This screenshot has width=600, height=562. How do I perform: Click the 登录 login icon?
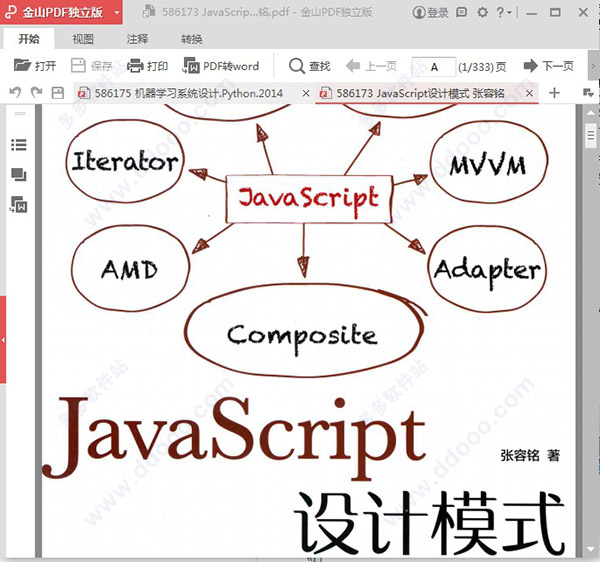(x=430, y=13)
